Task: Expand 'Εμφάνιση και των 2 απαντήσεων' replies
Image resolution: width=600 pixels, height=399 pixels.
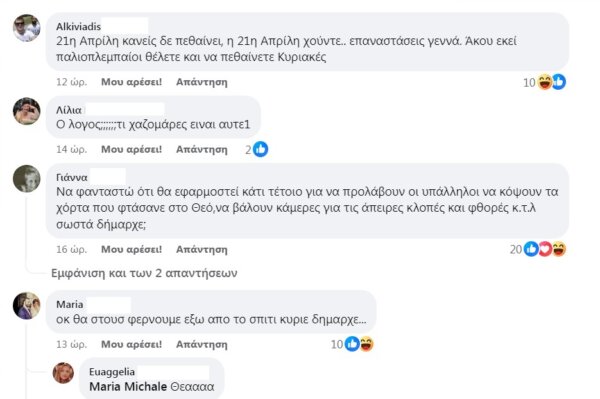Action: point(144,273)
